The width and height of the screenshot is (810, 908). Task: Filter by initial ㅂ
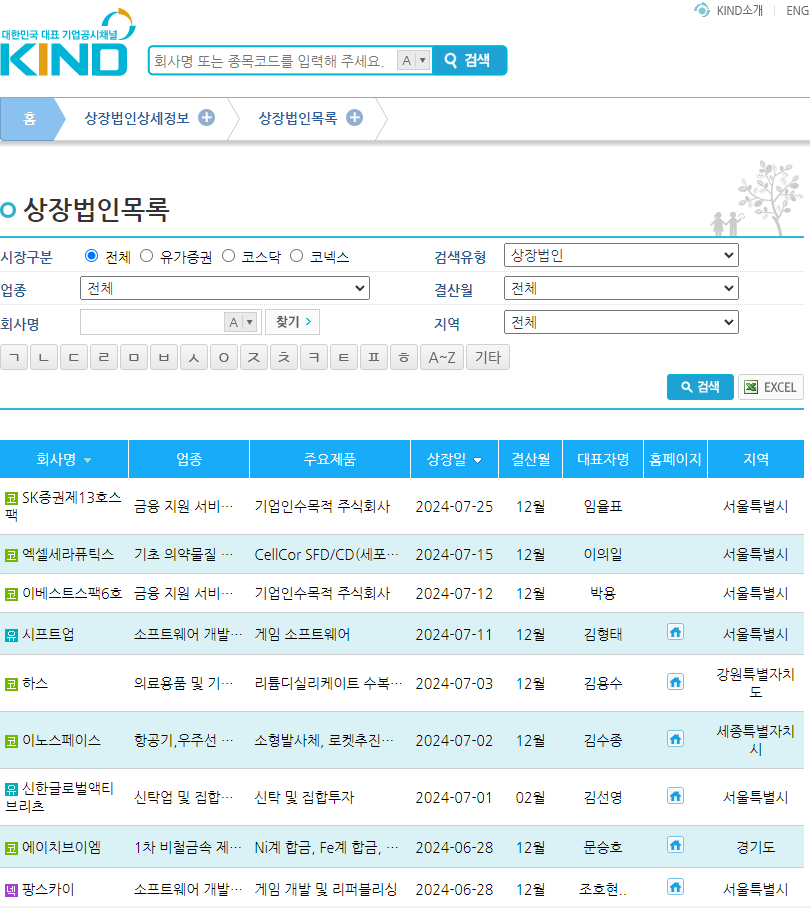164,357
